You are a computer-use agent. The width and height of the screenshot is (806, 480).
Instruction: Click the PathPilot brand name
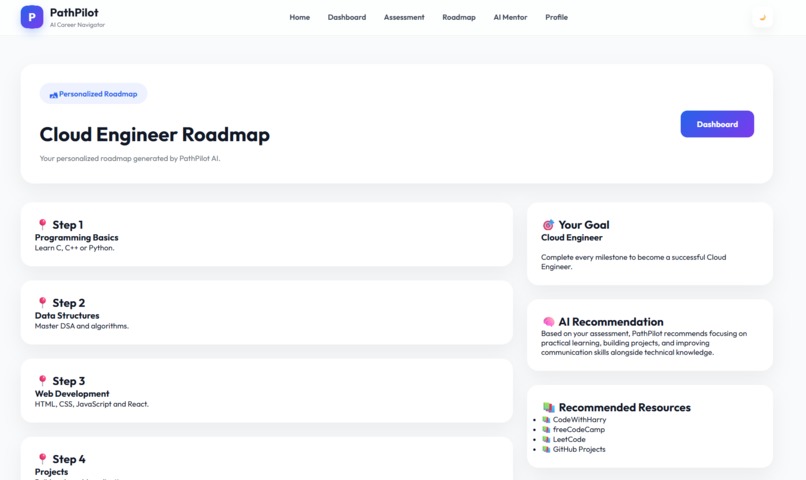[74, 12]
